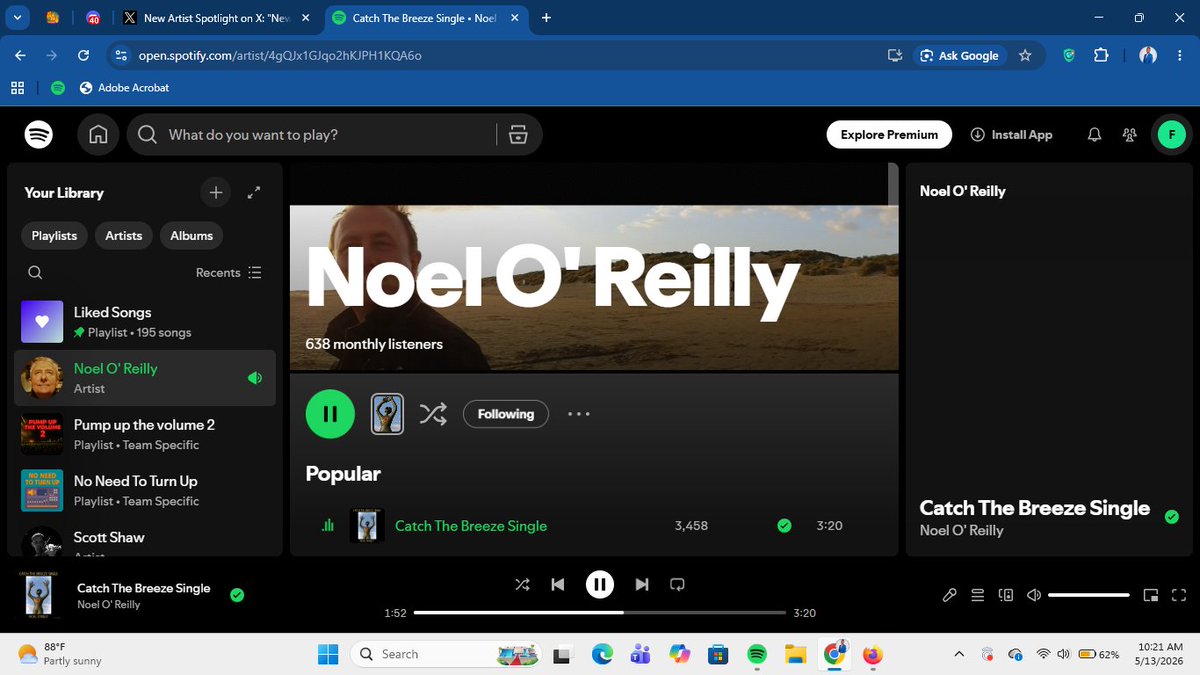Open the lyrics microphone icon

950,595
